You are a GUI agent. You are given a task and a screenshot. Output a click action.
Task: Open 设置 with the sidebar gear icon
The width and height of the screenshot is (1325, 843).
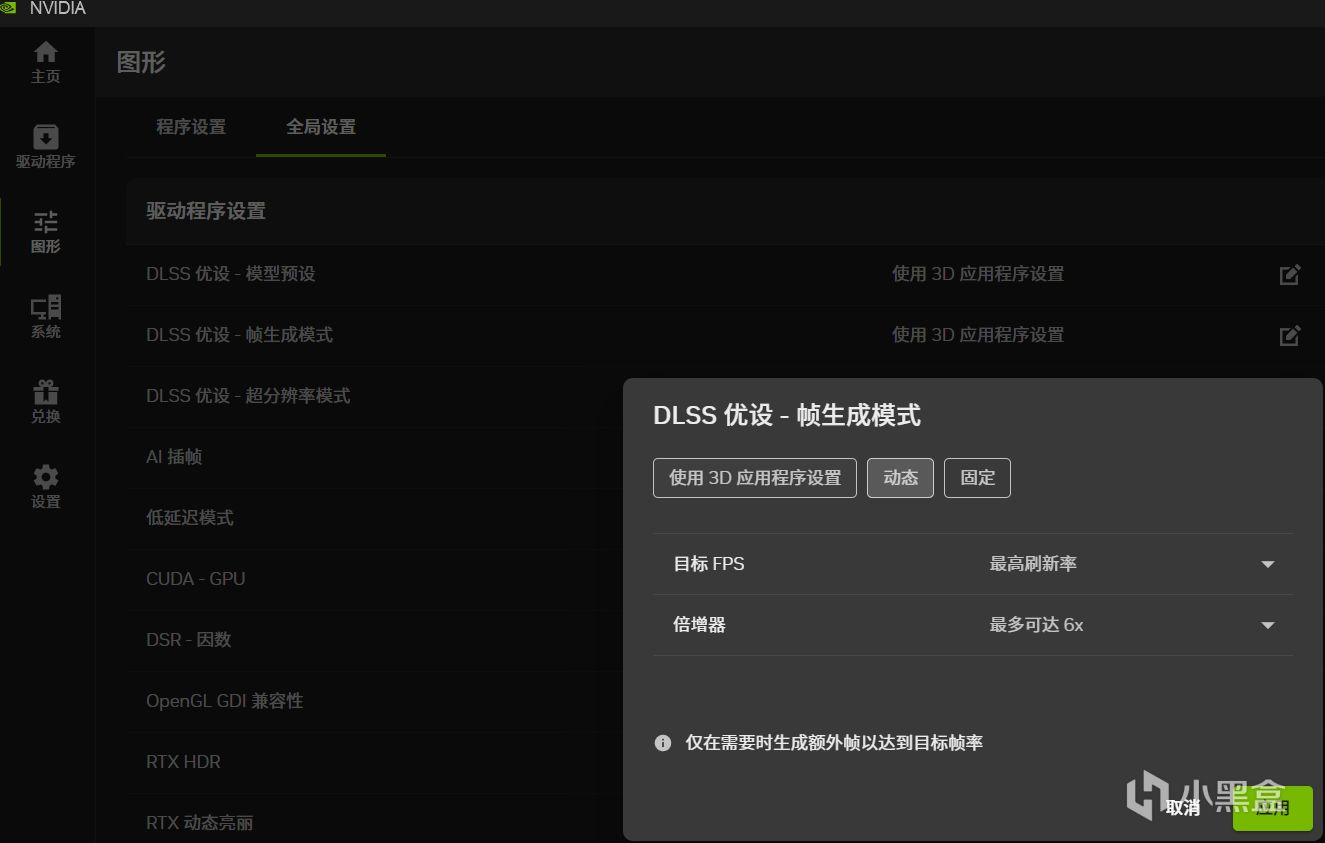click(x=46, y=487)
